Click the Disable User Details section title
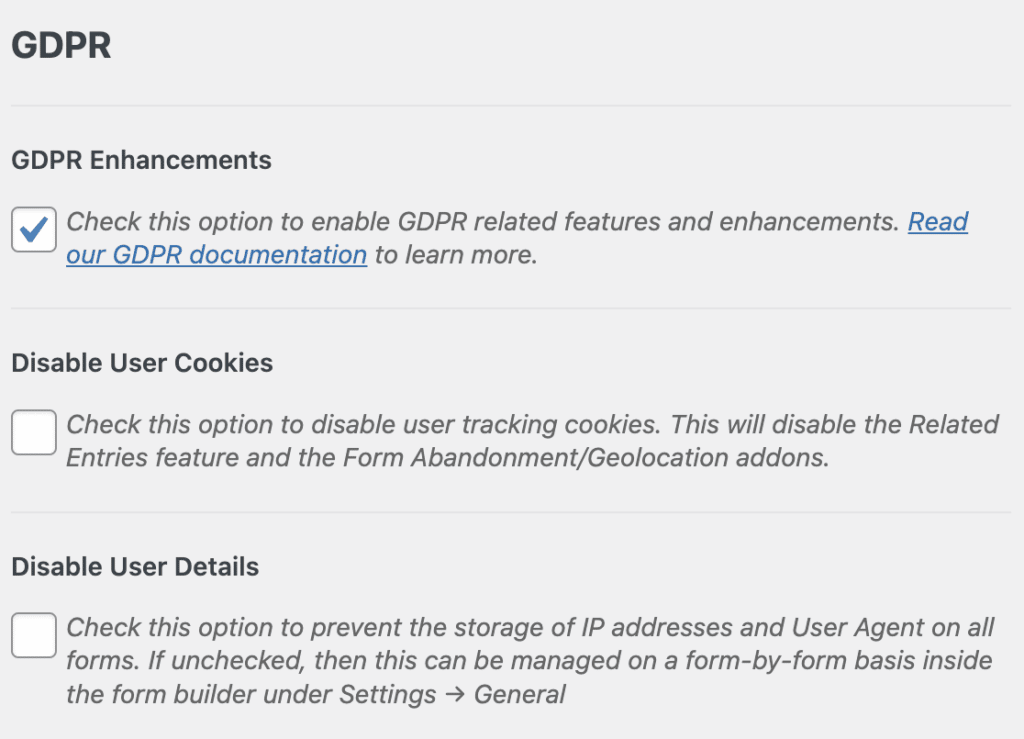Viewport: 1024px width, 739px height. click(135, 567)
